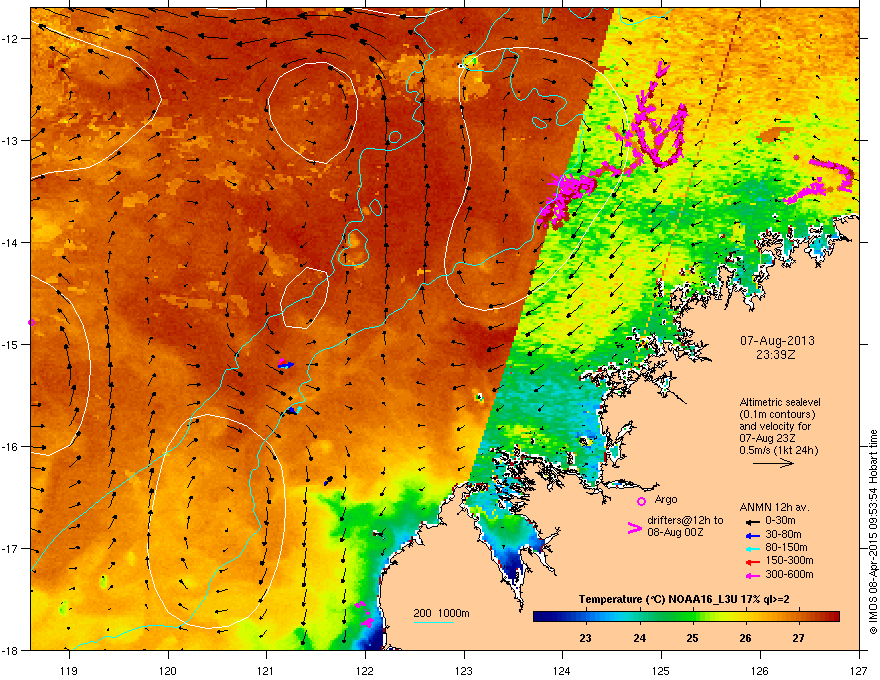Click the color bar tick label "23"
Viewport: 880px width, 680px height.
tap(585, 638)
